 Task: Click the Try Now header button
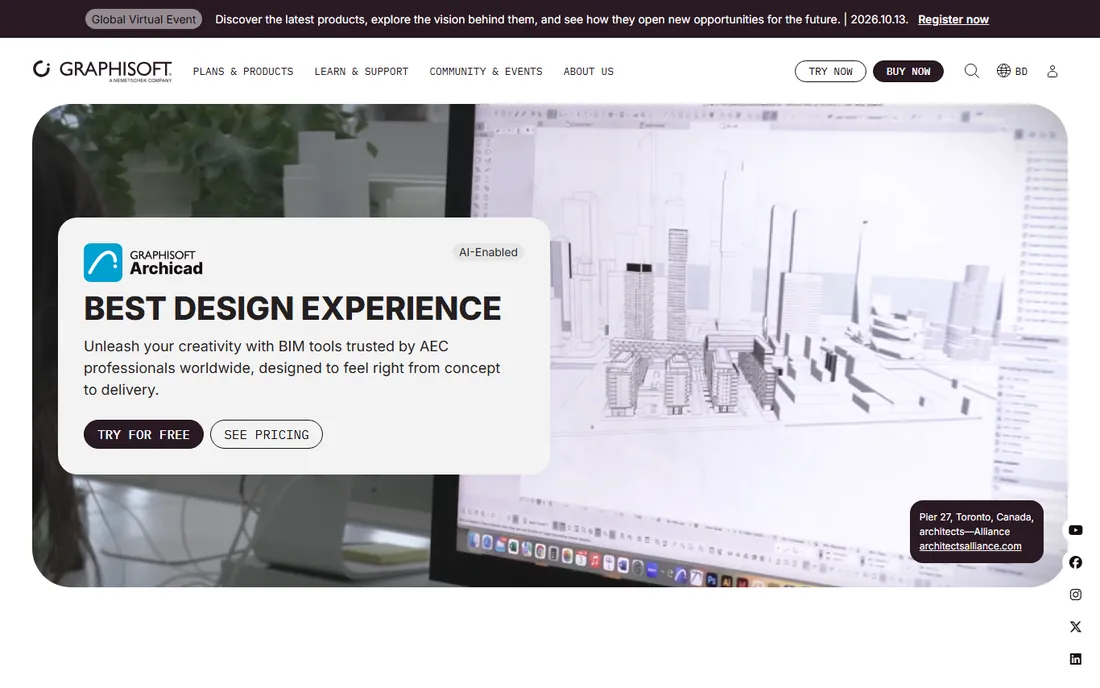[830, 72]
